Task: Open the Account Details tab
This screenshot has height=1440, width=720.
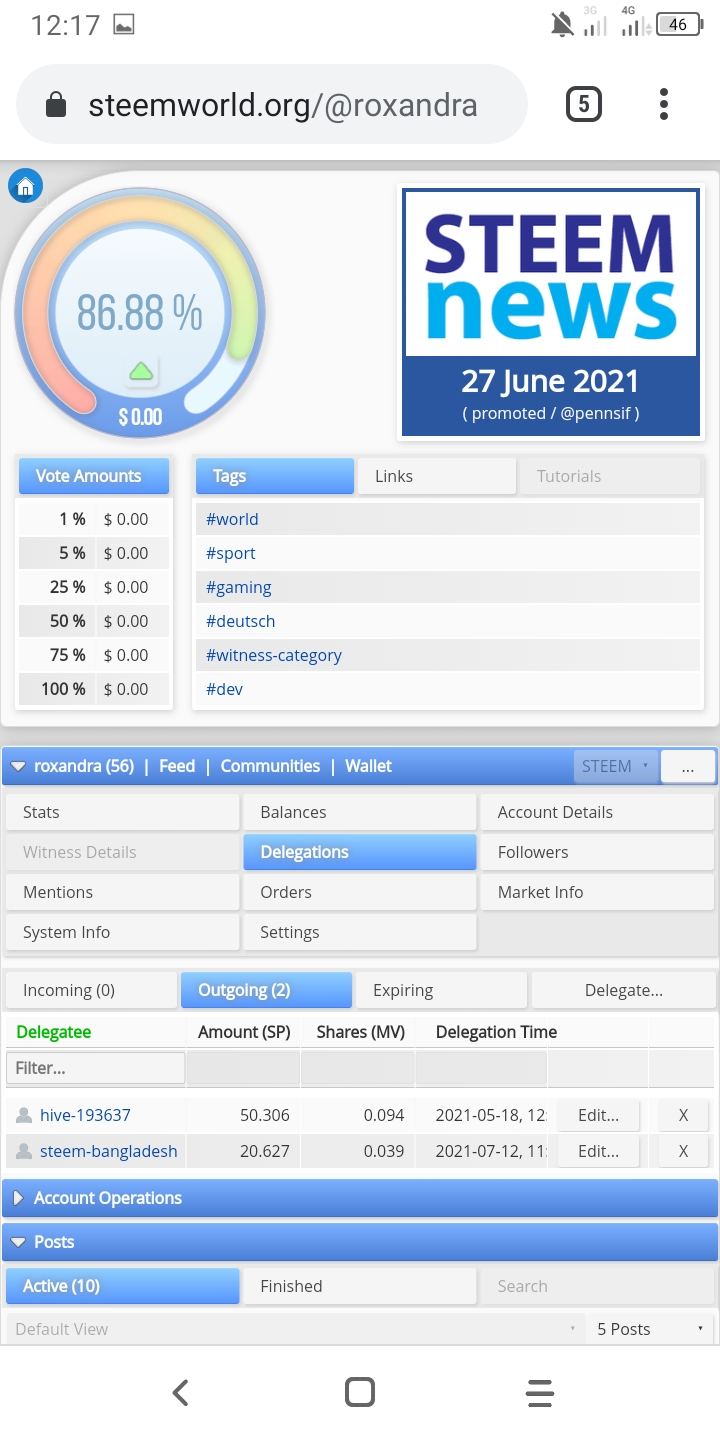Action: pyautogui.click(x=597, y=812)
